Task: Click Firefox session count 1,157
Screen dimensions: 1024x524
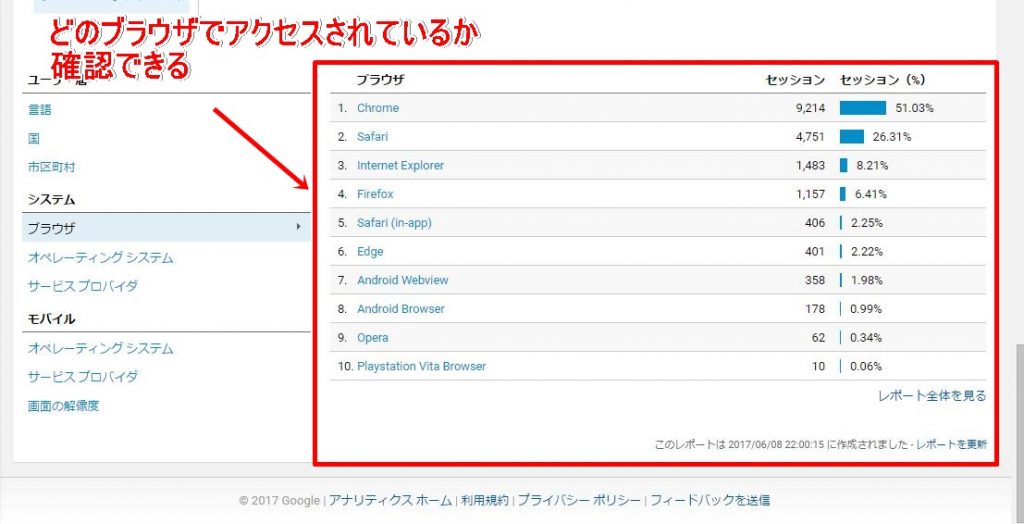Action: coord(810,194)
